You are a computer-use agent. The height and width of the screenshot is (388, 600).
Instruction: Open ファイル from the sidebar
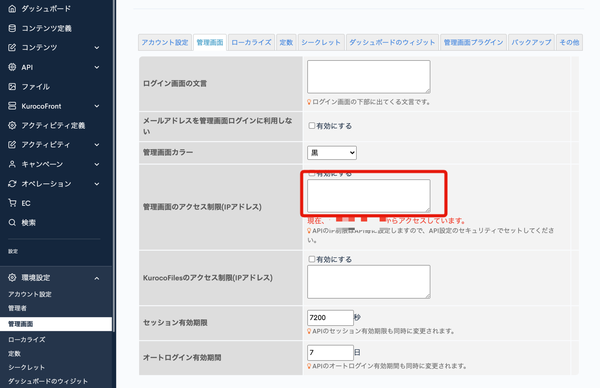[x=36, y=86]
